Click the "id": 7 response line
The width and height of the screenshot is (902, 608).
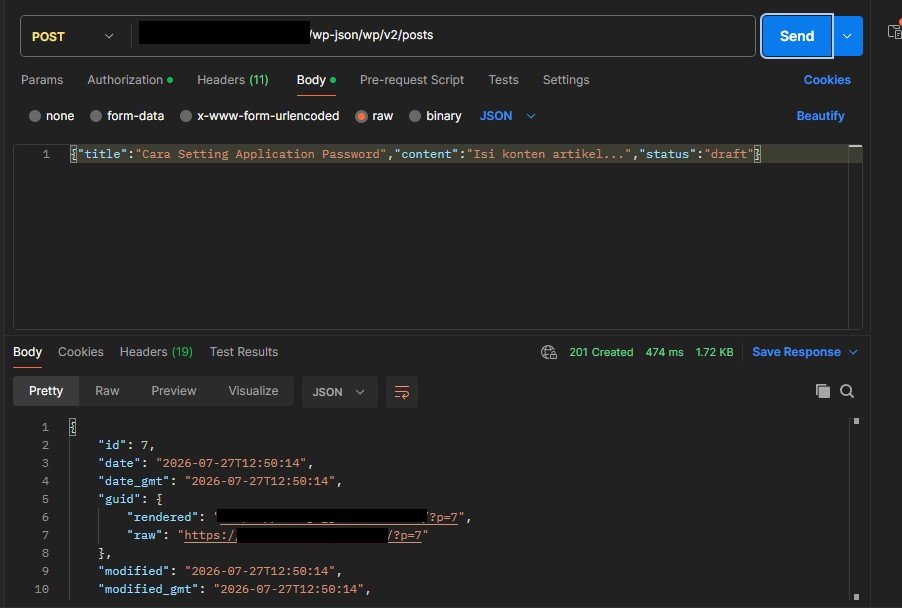(x=126, y=445)
